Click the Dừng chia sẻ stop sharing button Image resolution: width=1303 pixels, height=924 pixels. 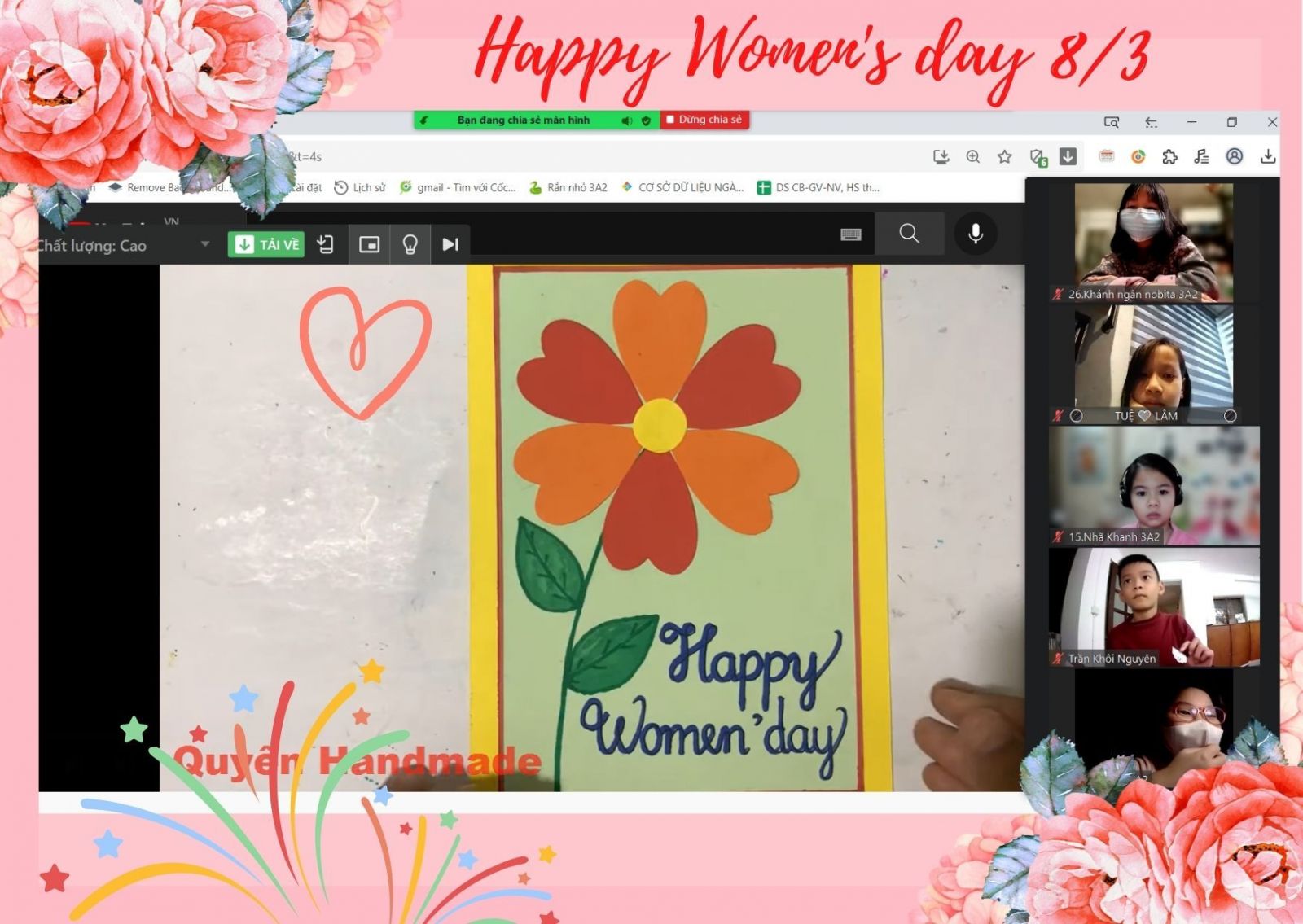click(705, 120)
